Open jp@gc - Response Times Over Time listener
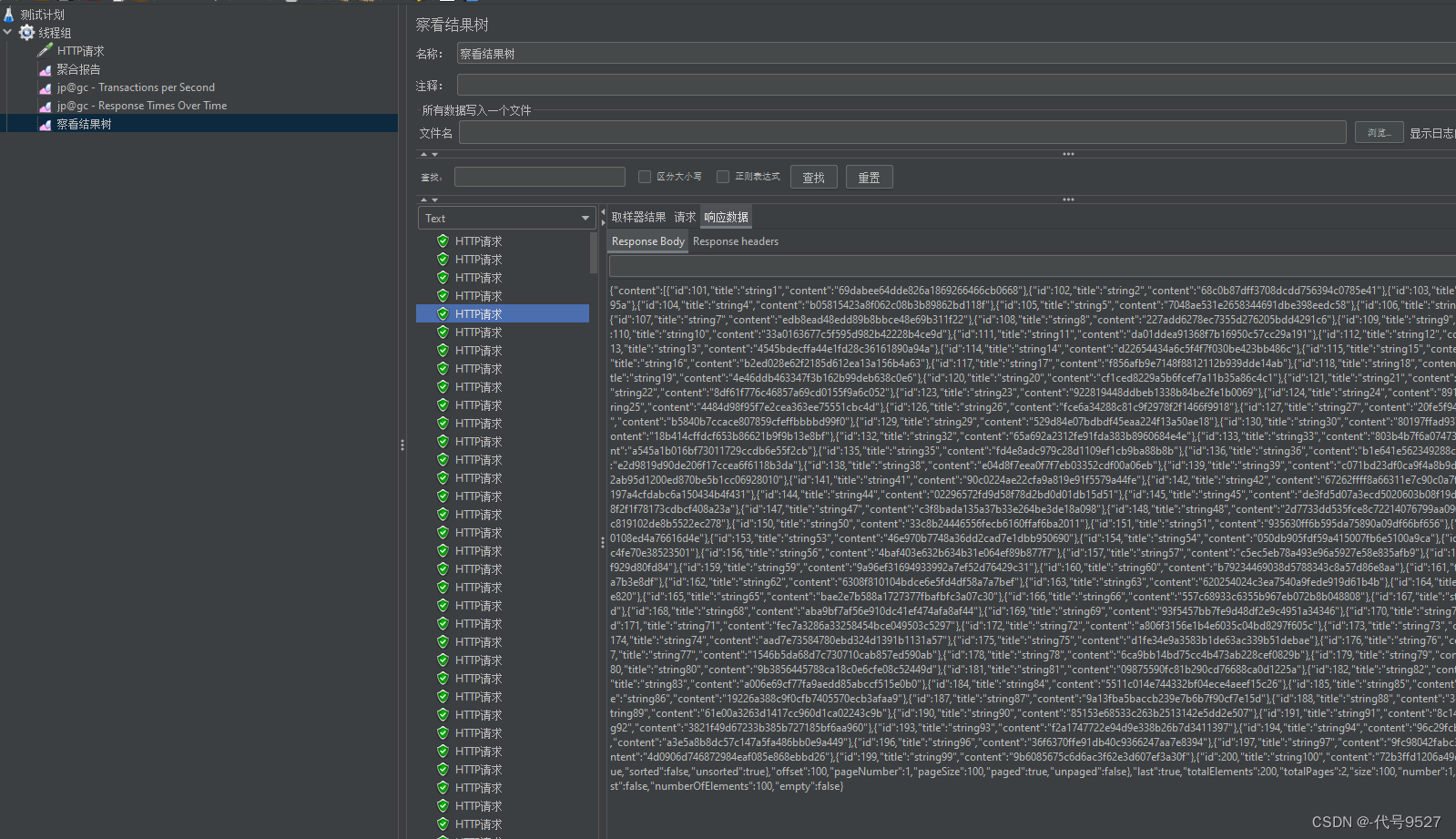 click(x=142, y=106)
